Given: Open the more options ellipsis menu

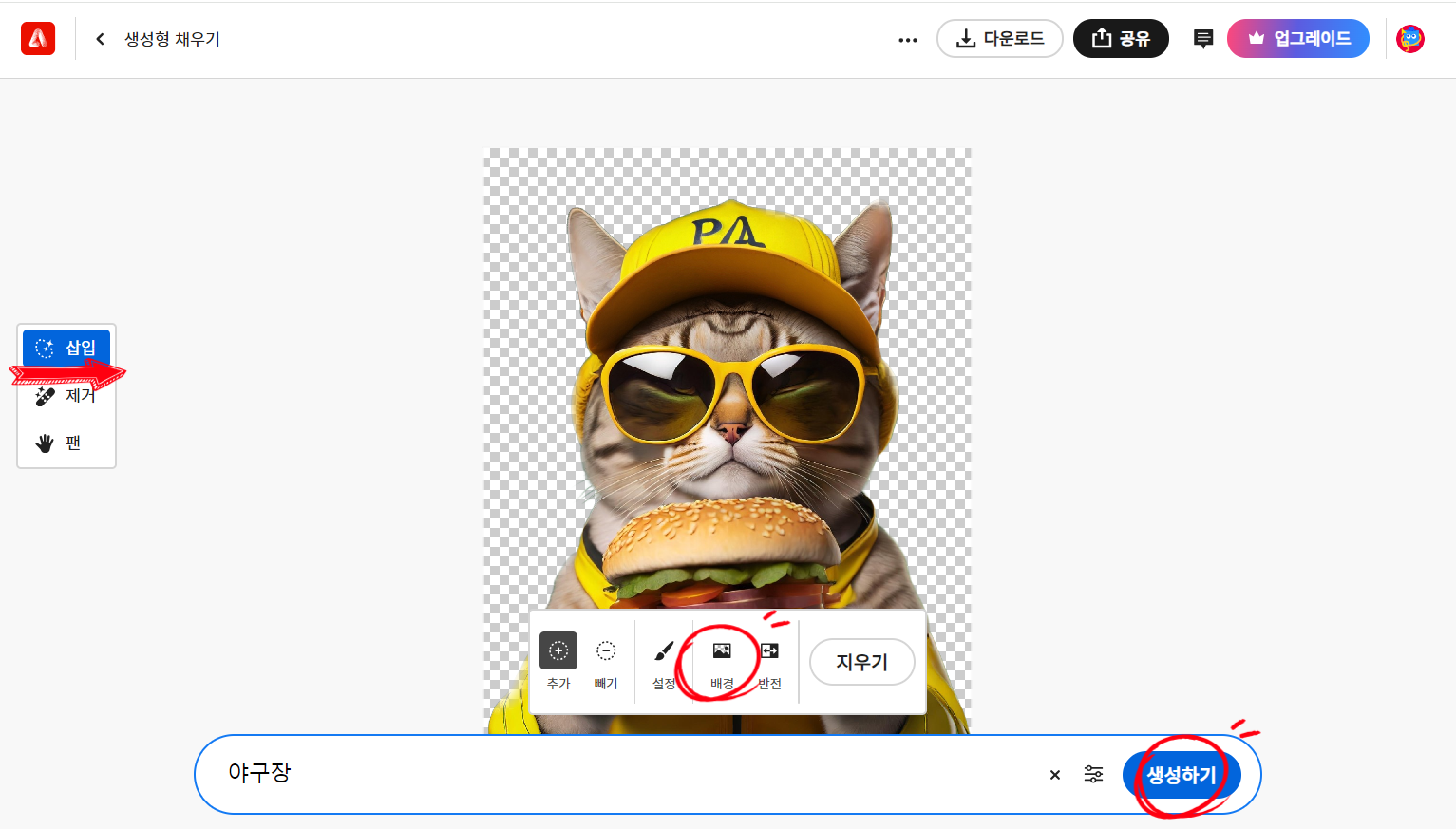Looking at the screenshot, I should (x=908, y=40).
